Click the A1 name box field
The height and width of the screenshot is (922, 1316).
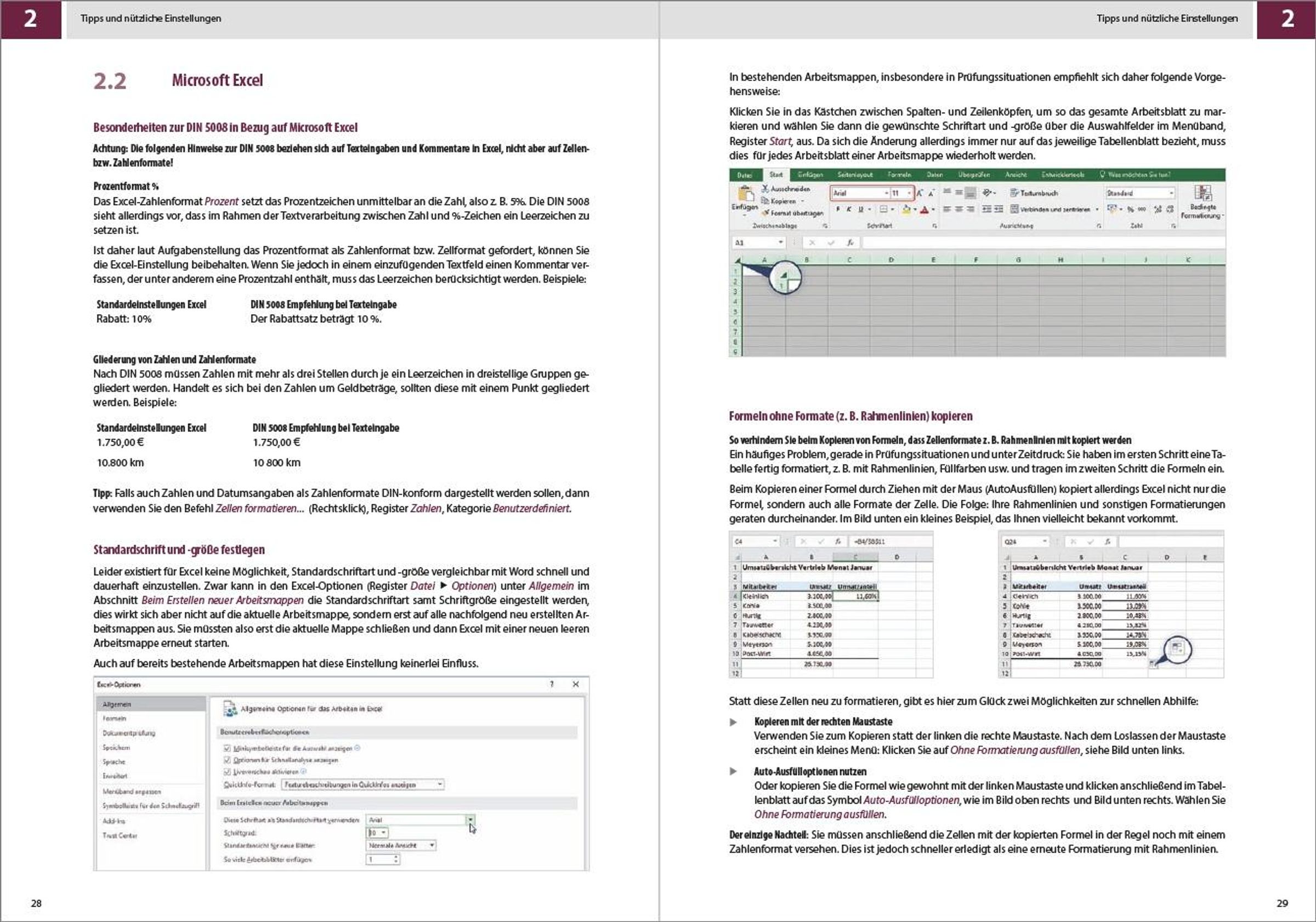pos(754,243)
